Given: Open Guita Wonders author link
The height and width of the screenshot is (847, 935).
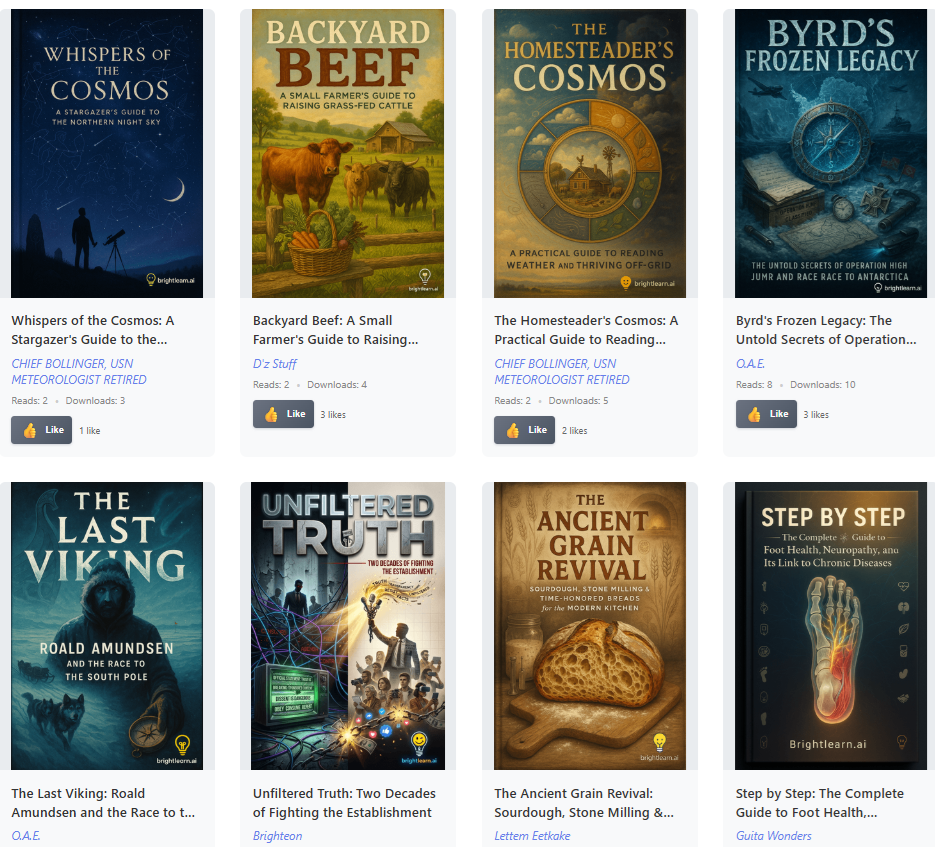Looking at the screenshot, I should pyautogui.click(x=773, y=836).
